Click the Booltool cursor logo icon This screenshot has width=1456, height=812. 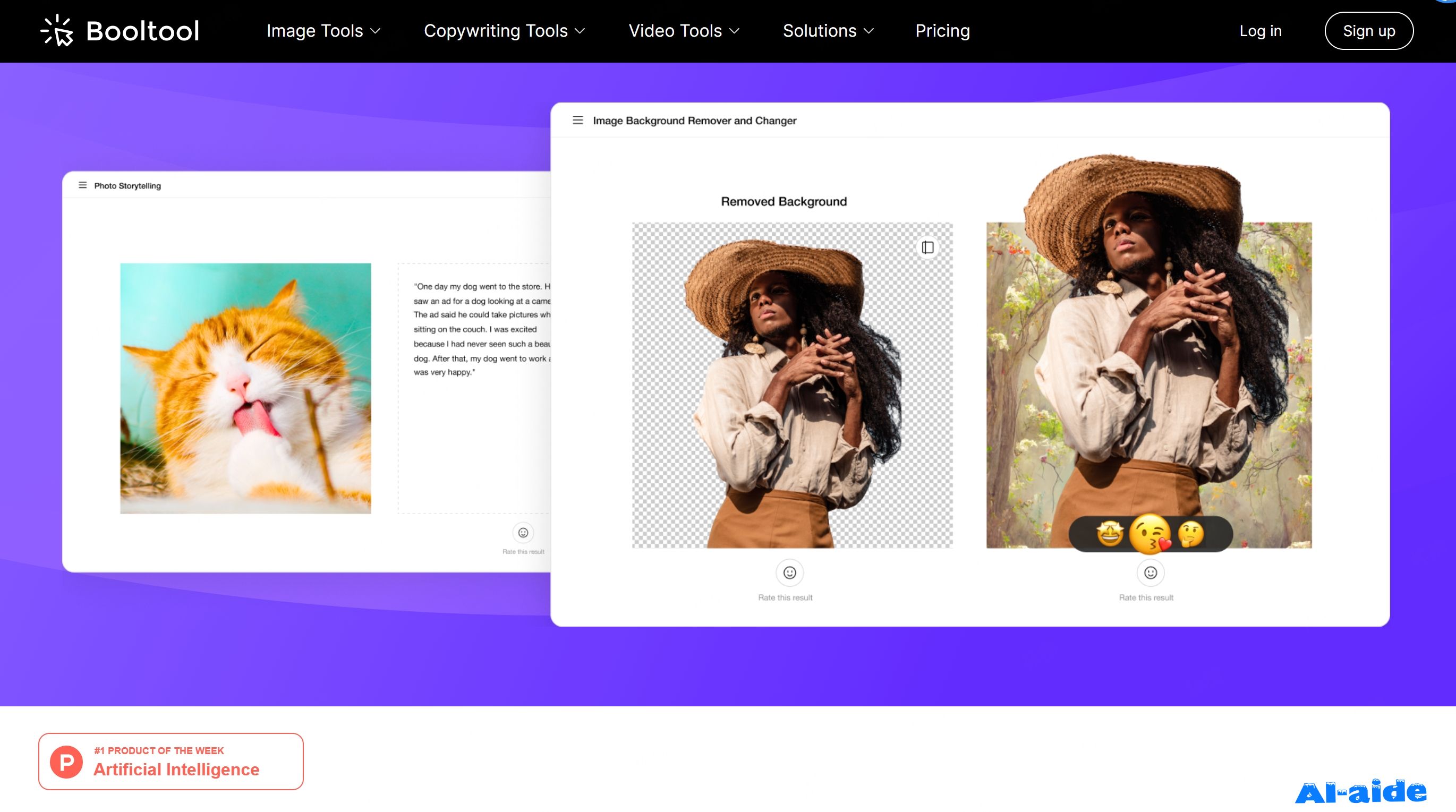point(57,30)
